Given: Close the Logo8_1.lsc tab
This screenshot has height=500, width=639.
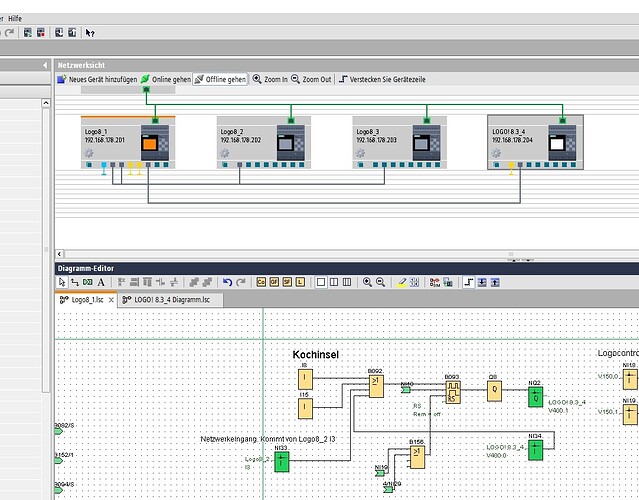Looking at the screenshot, I should click(111, 300).
